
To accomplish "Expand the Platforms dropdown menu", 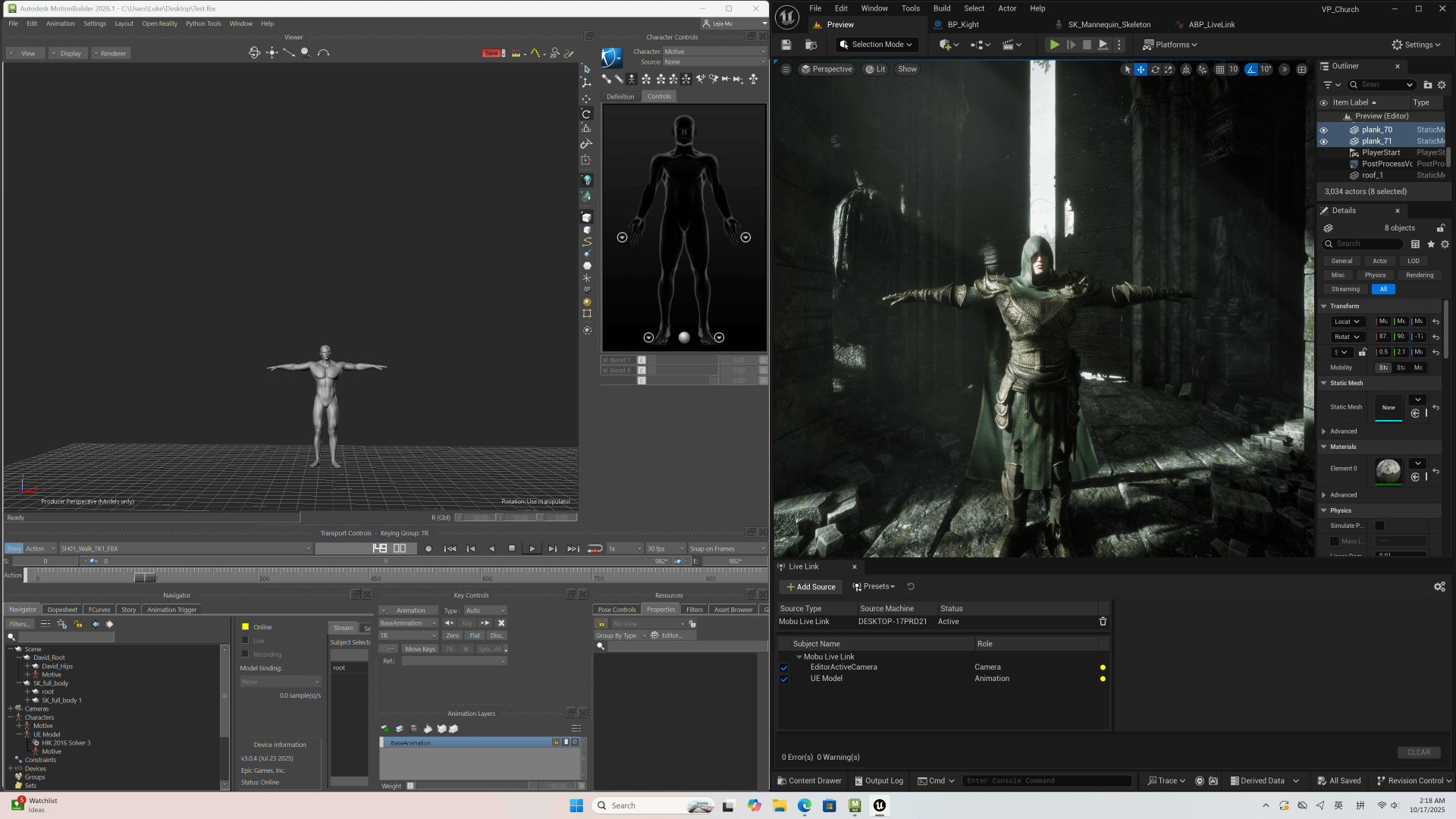I will (x=1170, y=45).
